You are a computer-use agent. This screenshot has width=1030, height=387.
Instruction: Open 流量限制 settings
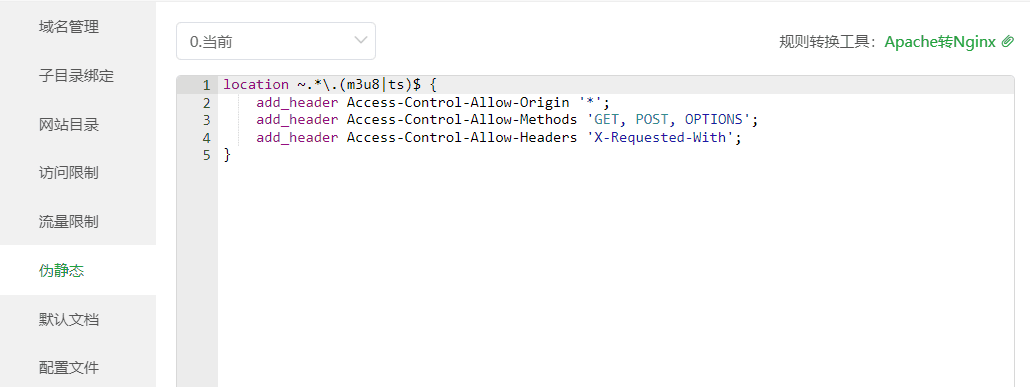click(x=69, y=221)
